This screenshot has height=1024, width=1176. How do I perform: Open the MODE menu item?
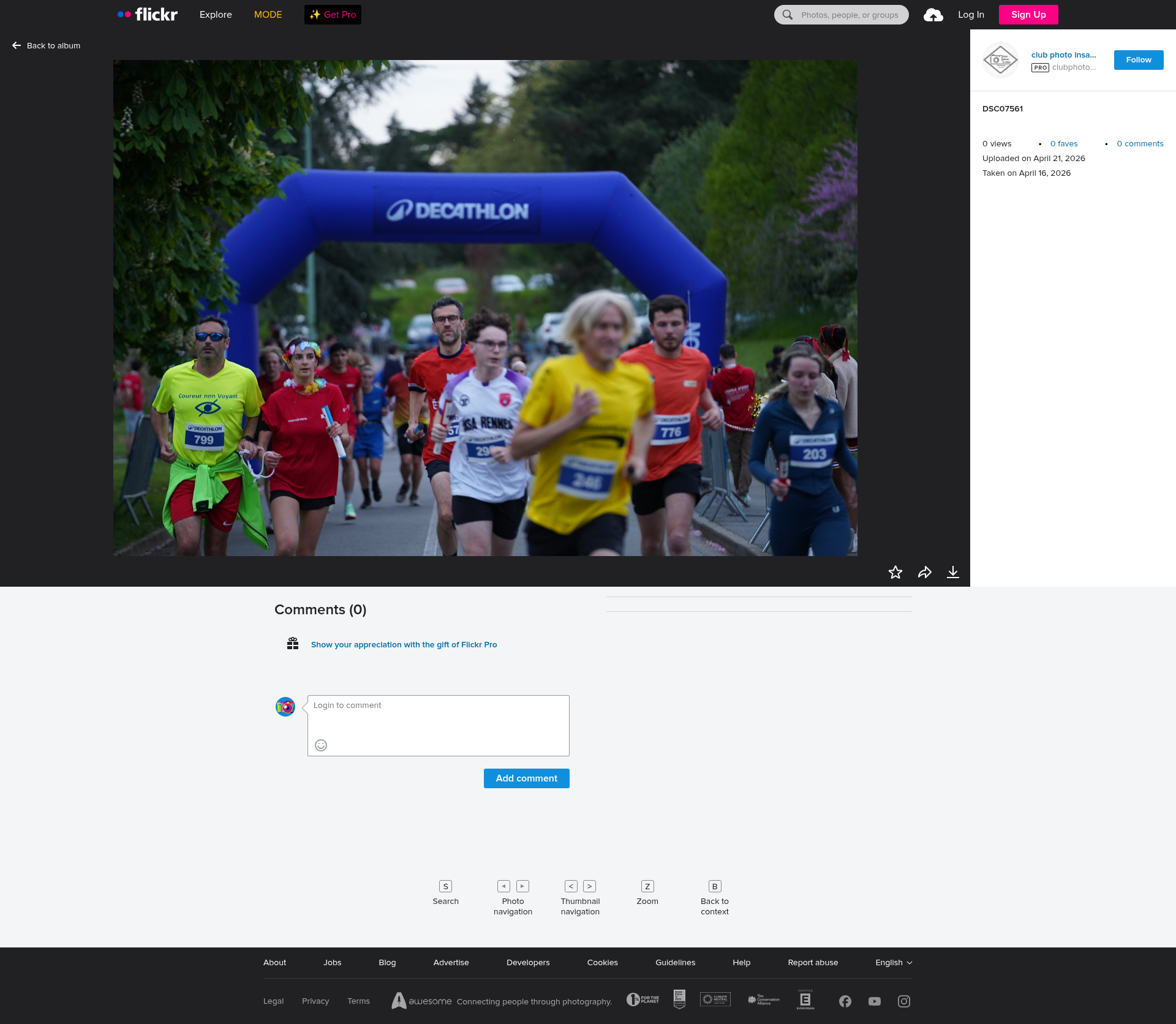[268, 15]
